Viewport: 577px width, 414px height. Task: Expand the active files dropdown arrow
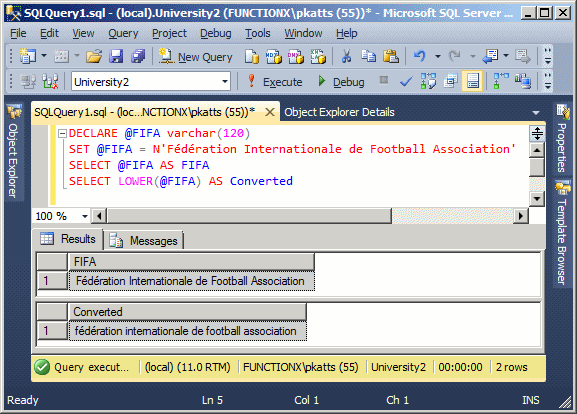pyautogui.click(x=536, y=112)
